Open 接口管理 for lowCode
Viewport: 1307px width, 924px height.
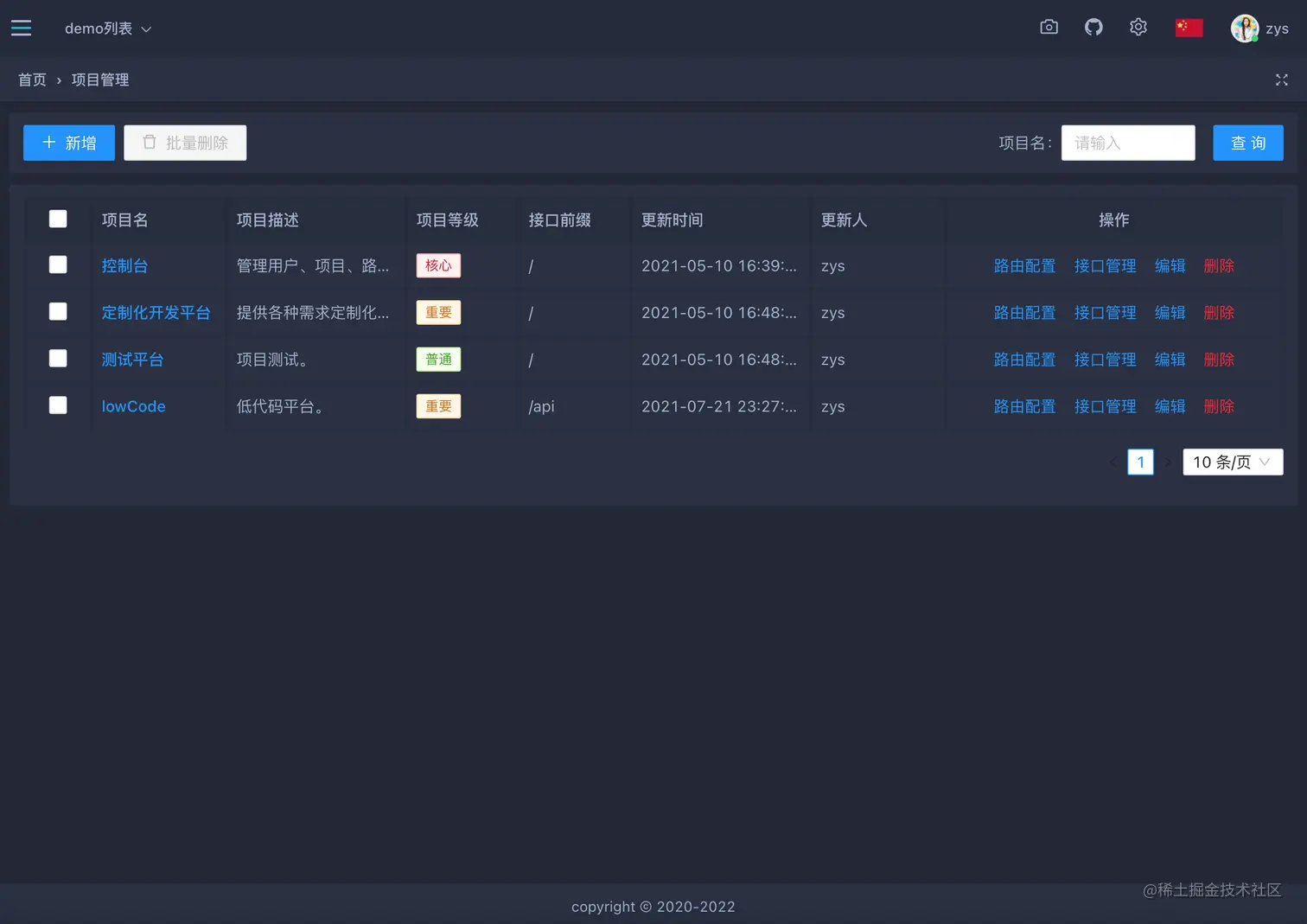[x=1106, y=406]
